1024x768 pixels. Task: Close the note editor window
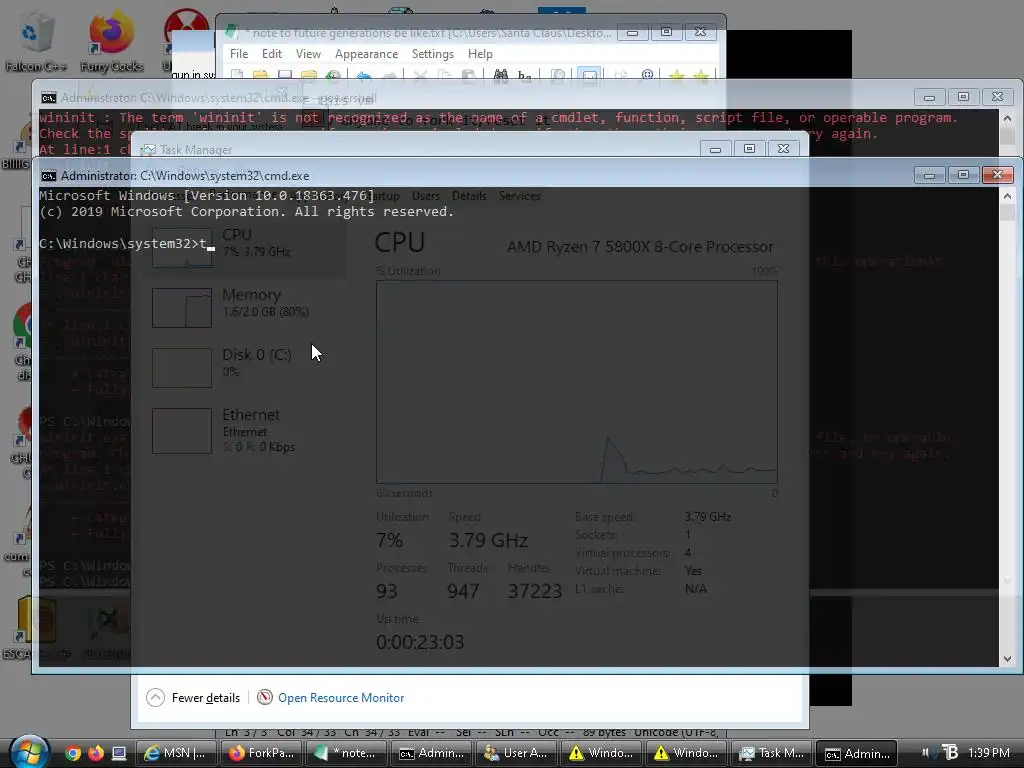(700, 32)
